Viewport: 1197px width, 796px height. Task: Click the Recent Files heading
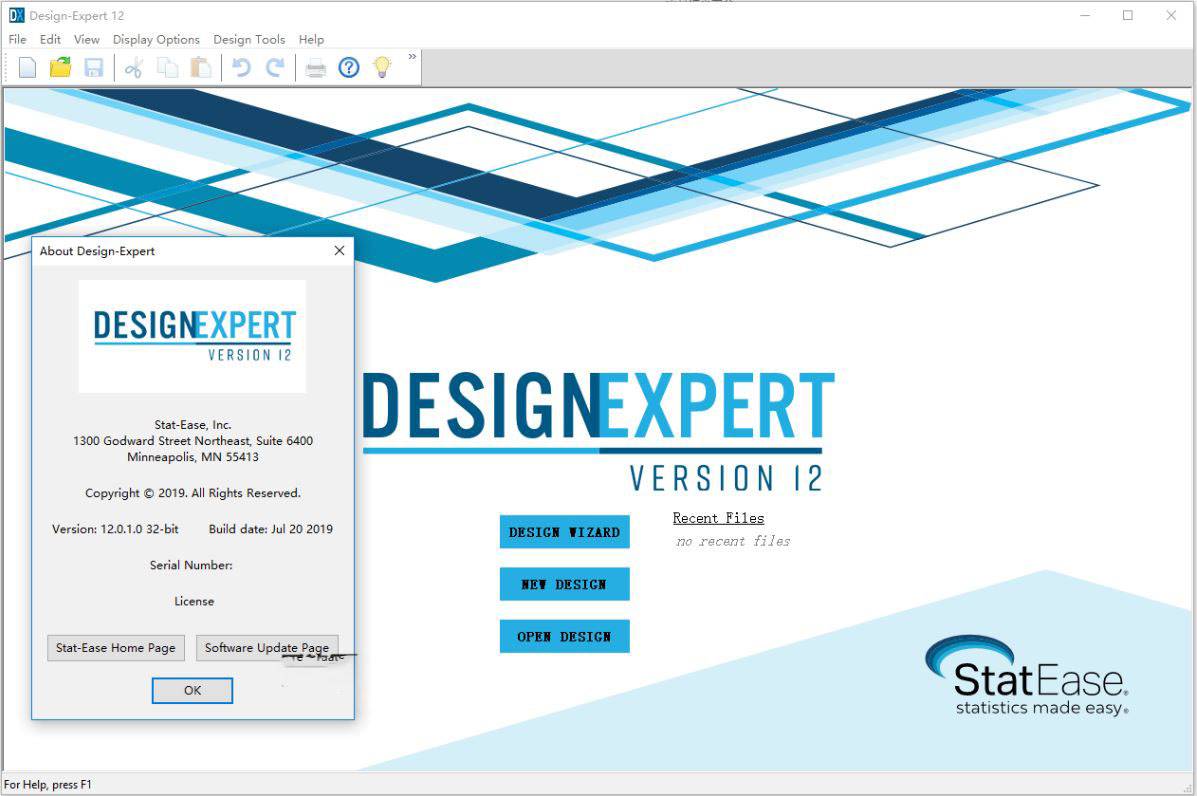click(x=718, y=518)
